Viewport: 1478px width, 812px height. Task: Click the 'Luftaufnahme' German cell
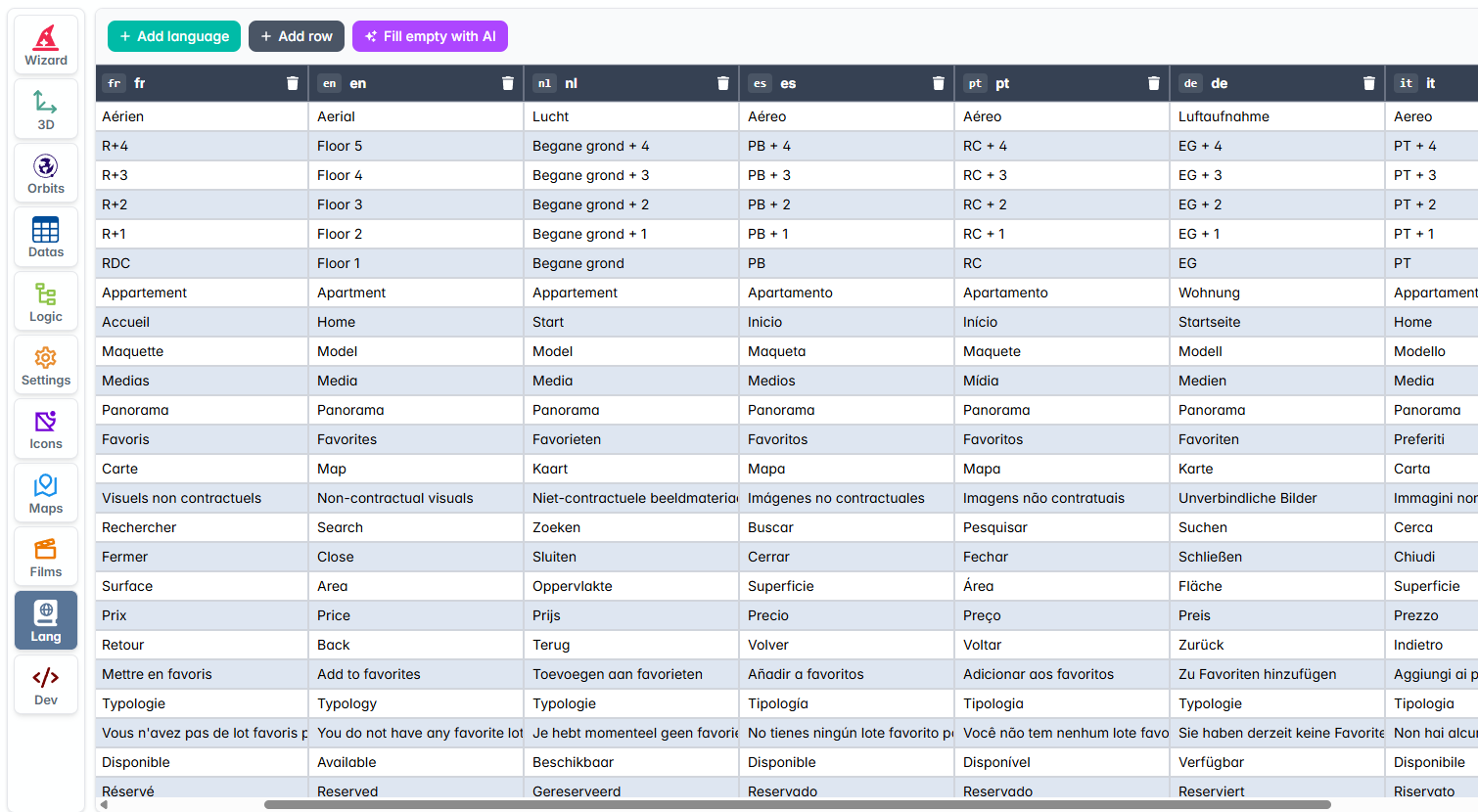tap(1278, 116)
